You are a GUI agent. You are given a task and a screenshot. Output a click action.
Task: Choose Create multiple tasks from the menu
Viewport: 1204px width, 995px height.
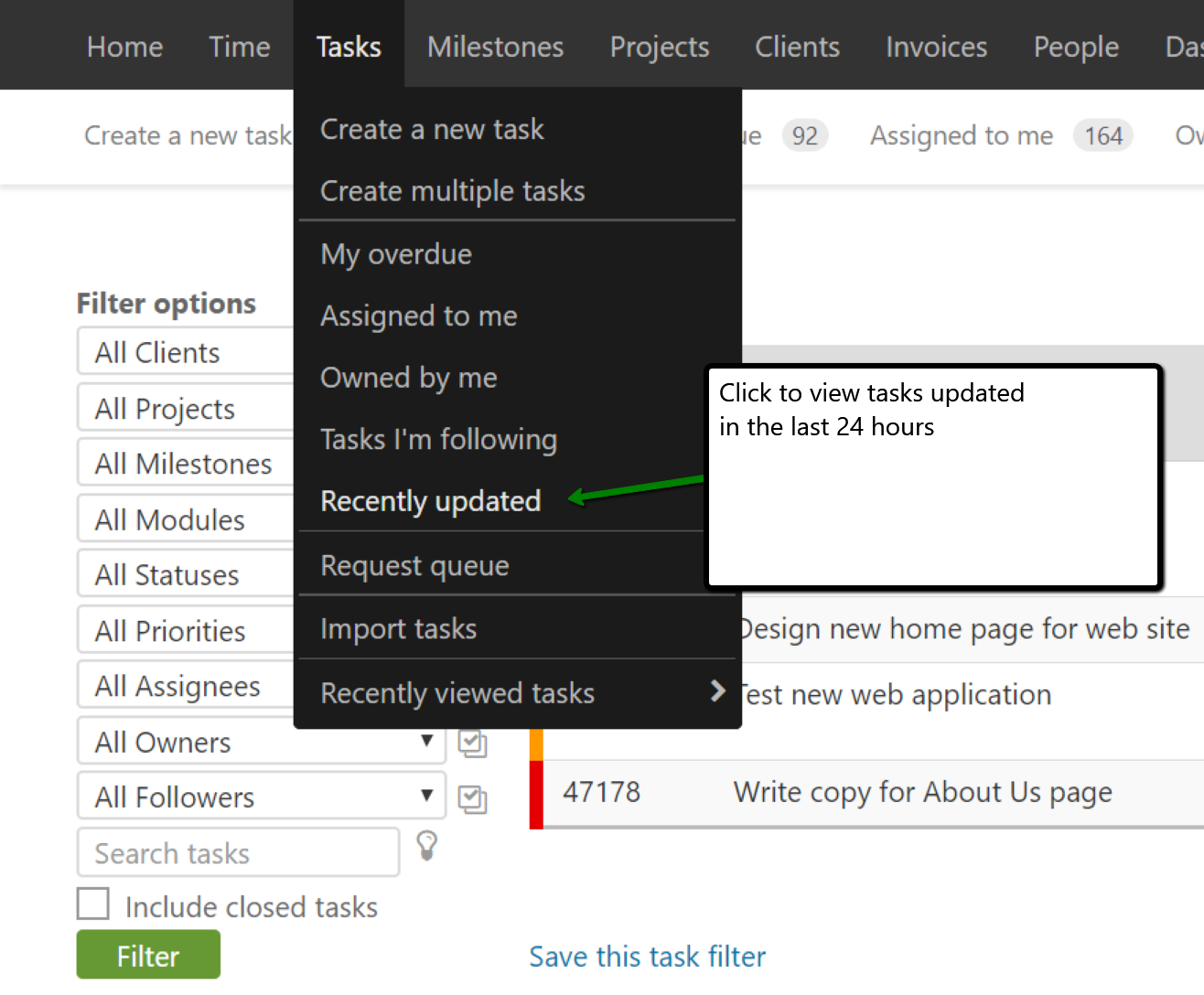point(452,191)
